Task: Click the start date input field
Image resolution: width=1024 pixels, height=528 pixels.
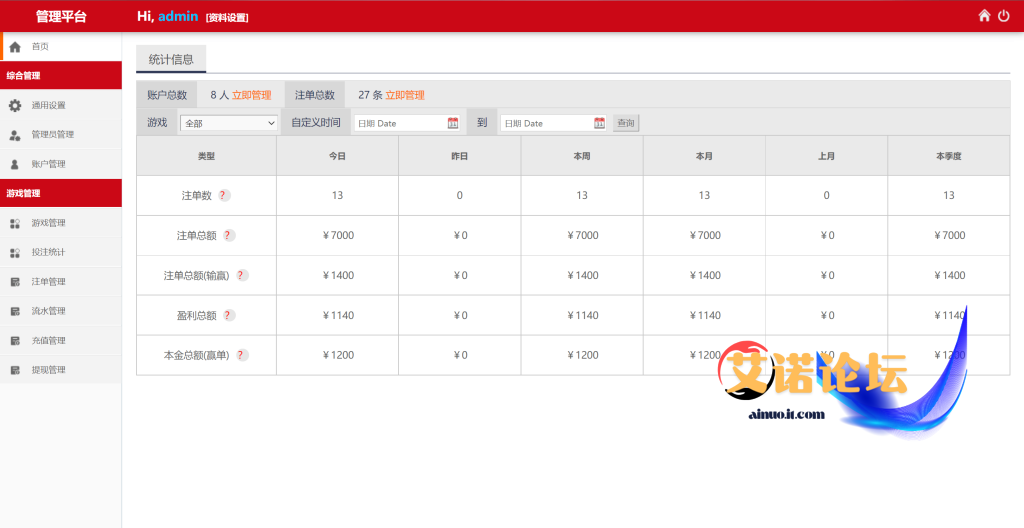Action: click(x=399, y=123)
